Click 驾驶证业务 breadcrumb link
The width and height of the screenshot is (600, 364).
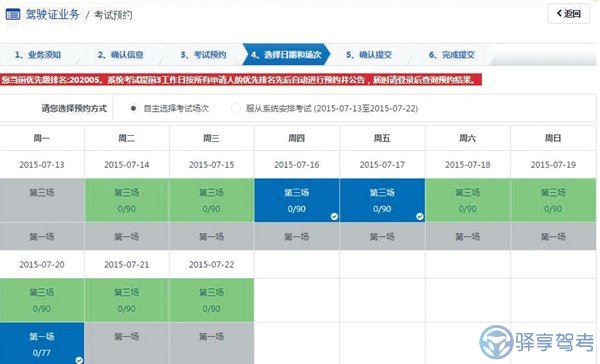pyautogui.click(x=53, y=15)
